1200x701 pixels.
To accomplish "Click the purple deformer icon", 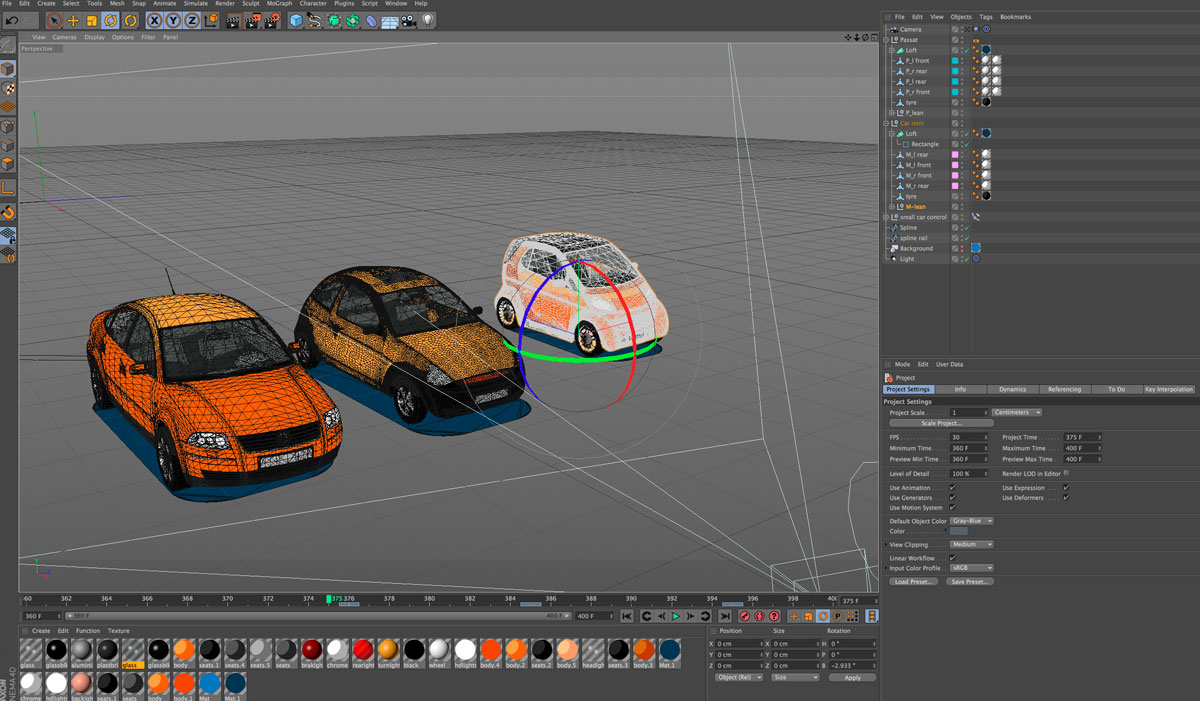I will (371, 20).
